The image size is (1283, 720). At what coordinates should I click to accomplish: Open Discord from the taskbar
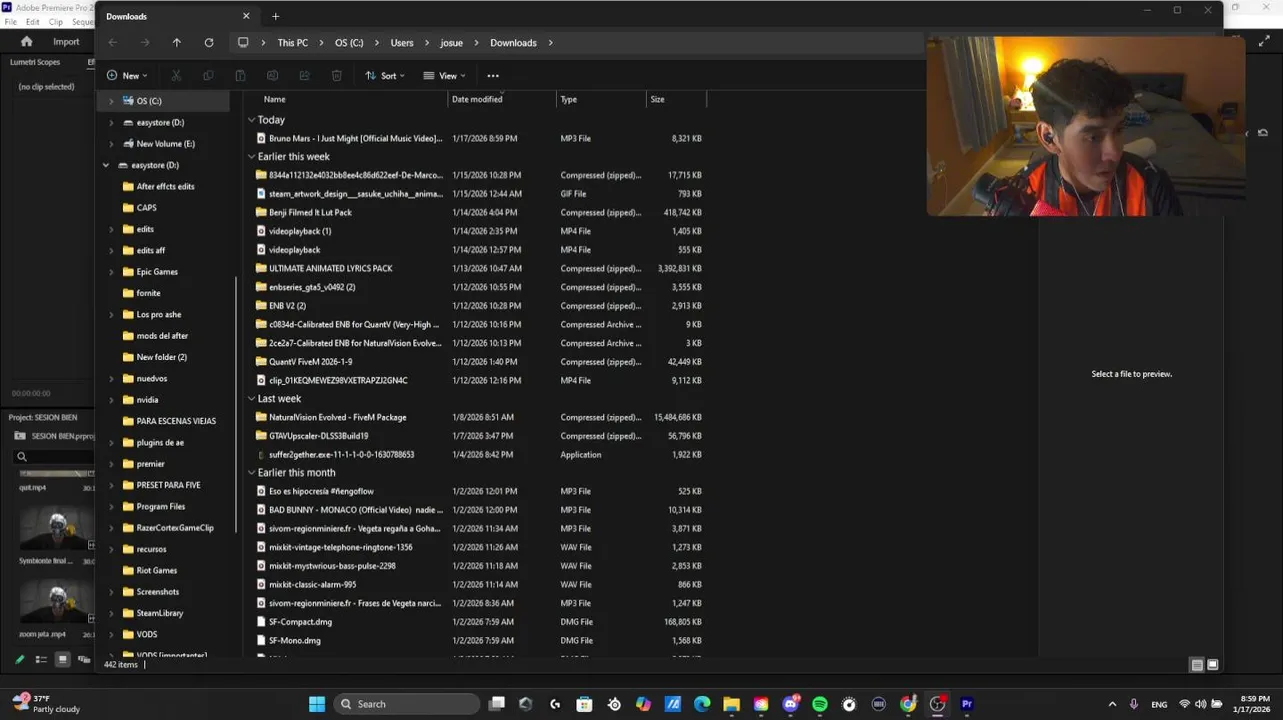click(791, 704)
